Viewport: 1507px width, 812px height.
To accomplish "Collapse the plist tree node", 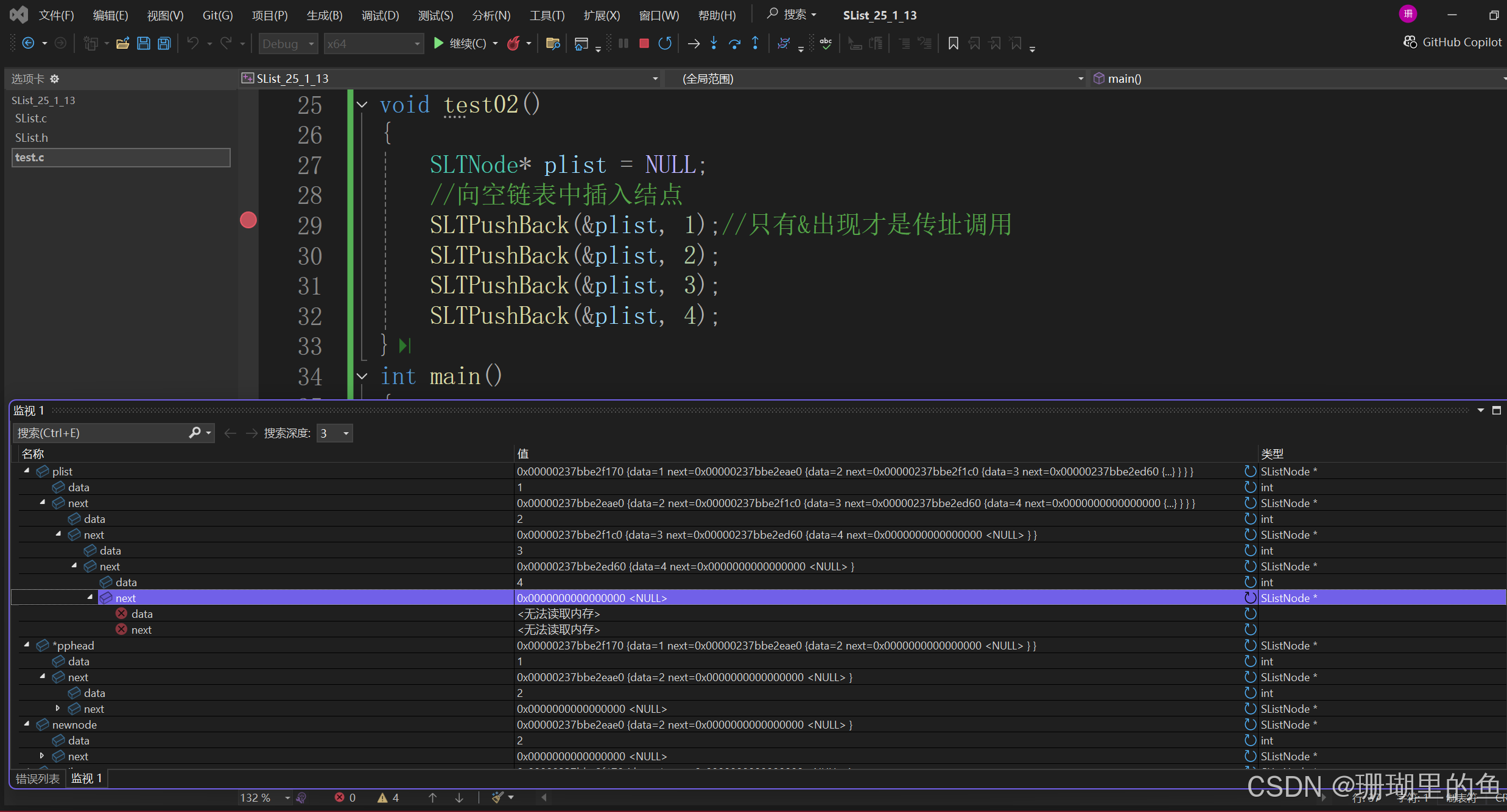I will tap(27, 471).
